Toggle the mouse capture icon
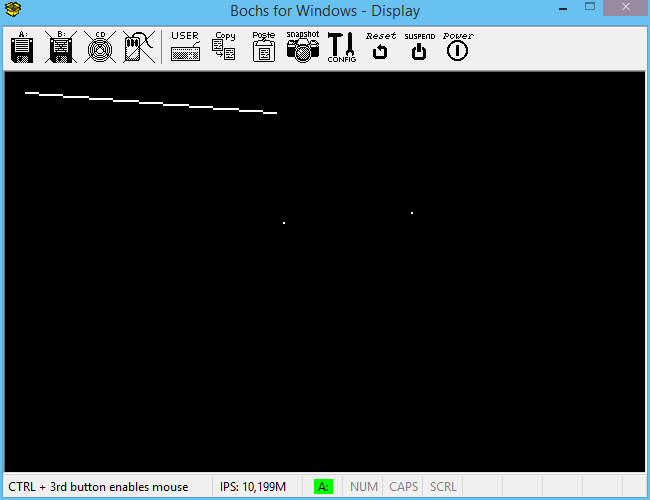Viewport: 650px width, 500px height. [x=139, y=47]
